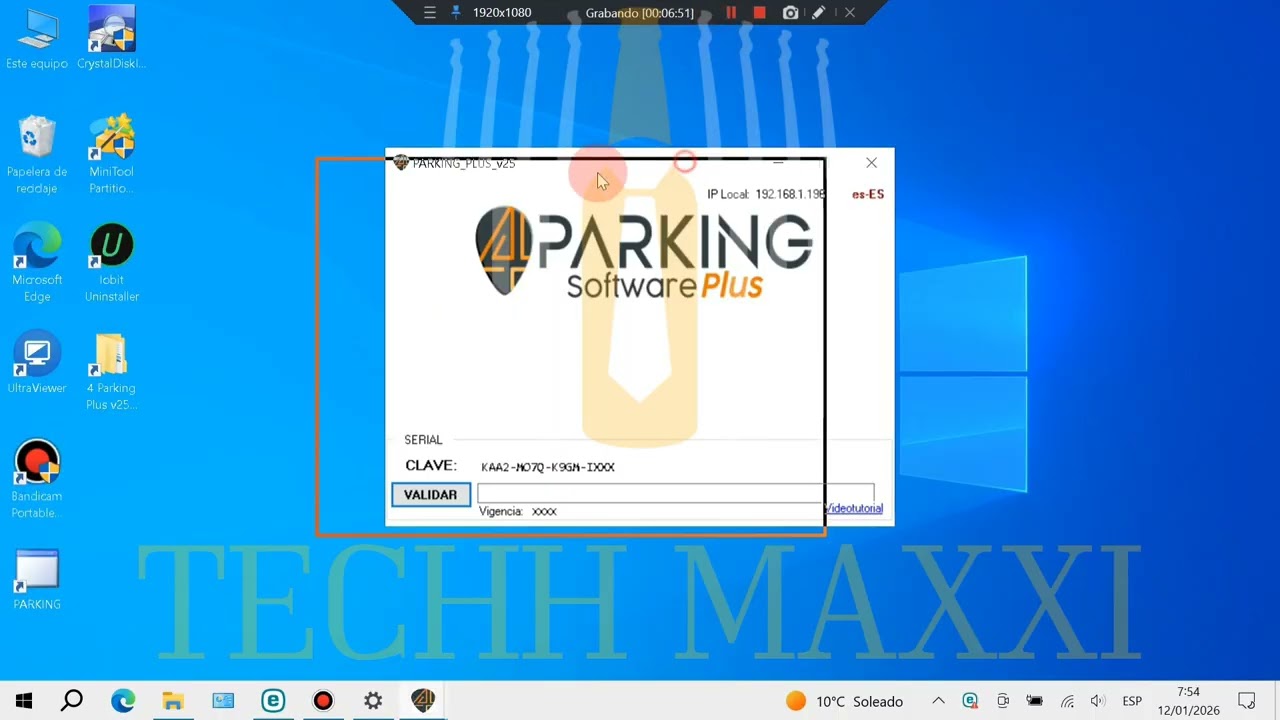Focus the serial key input field
The image size is (1280, 720).
point(676,494)
